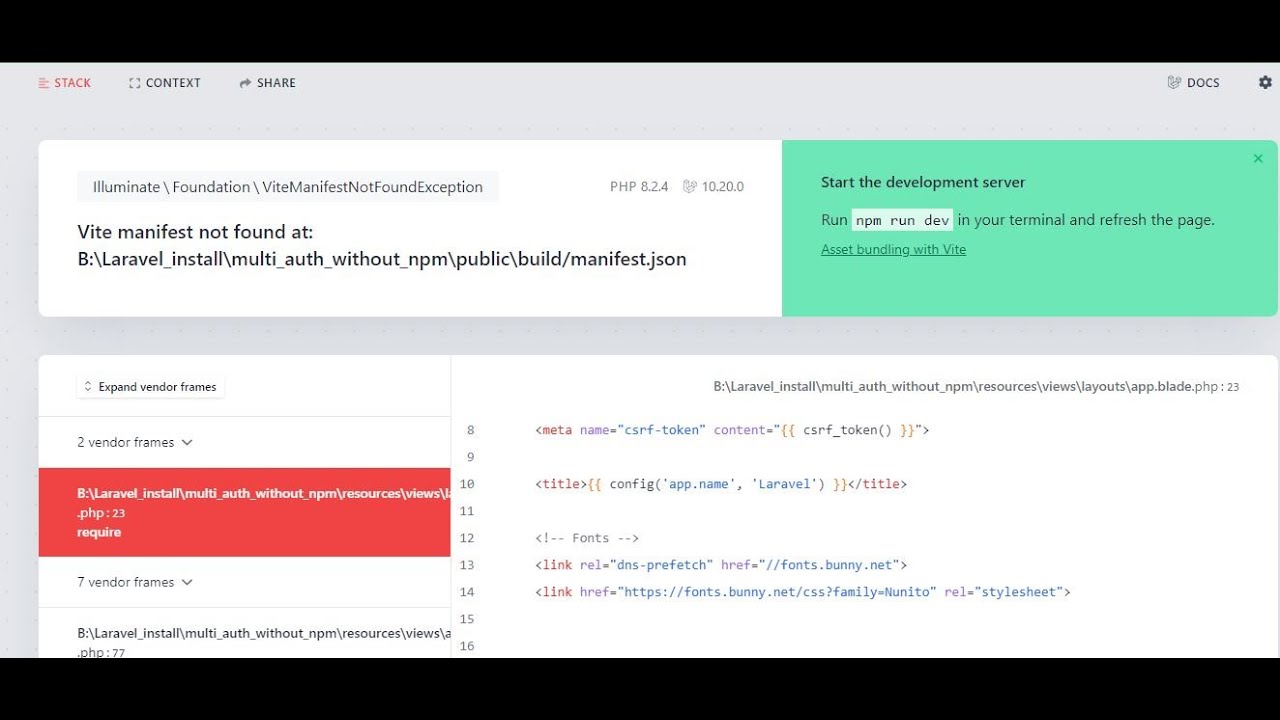
Task: Click code line 8 with csrf-token meta
Action: pos(732,430)
